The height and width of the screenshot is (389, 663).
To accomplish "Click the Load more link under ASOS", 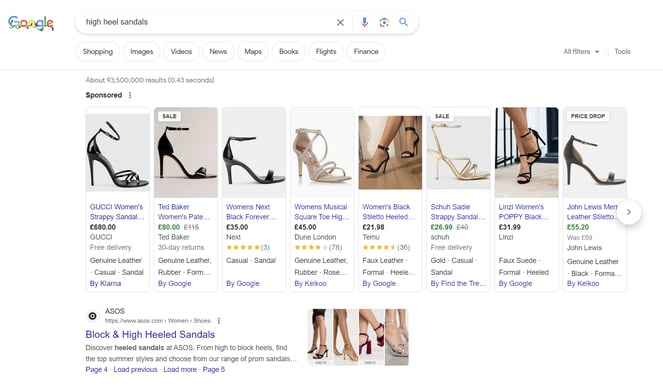I will pos(180,370).
